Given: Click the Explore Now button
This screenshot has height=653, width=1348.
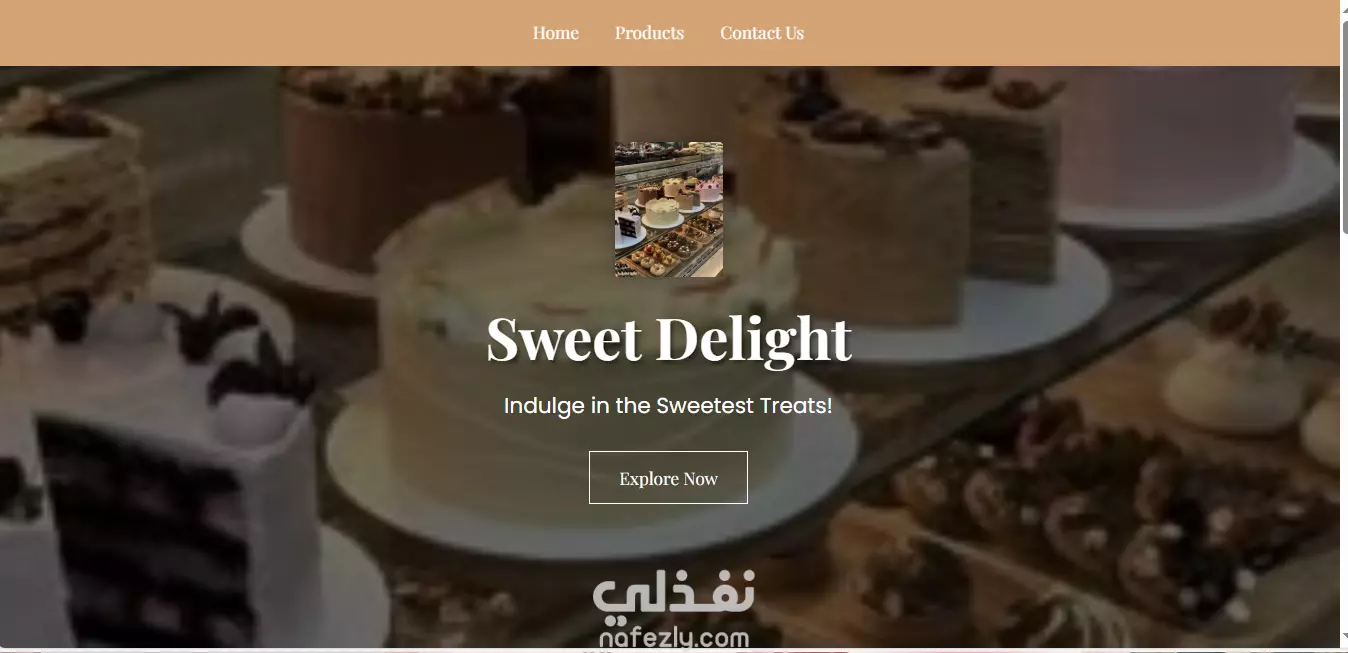Looking at the screenshot, I should pos(668,478).
